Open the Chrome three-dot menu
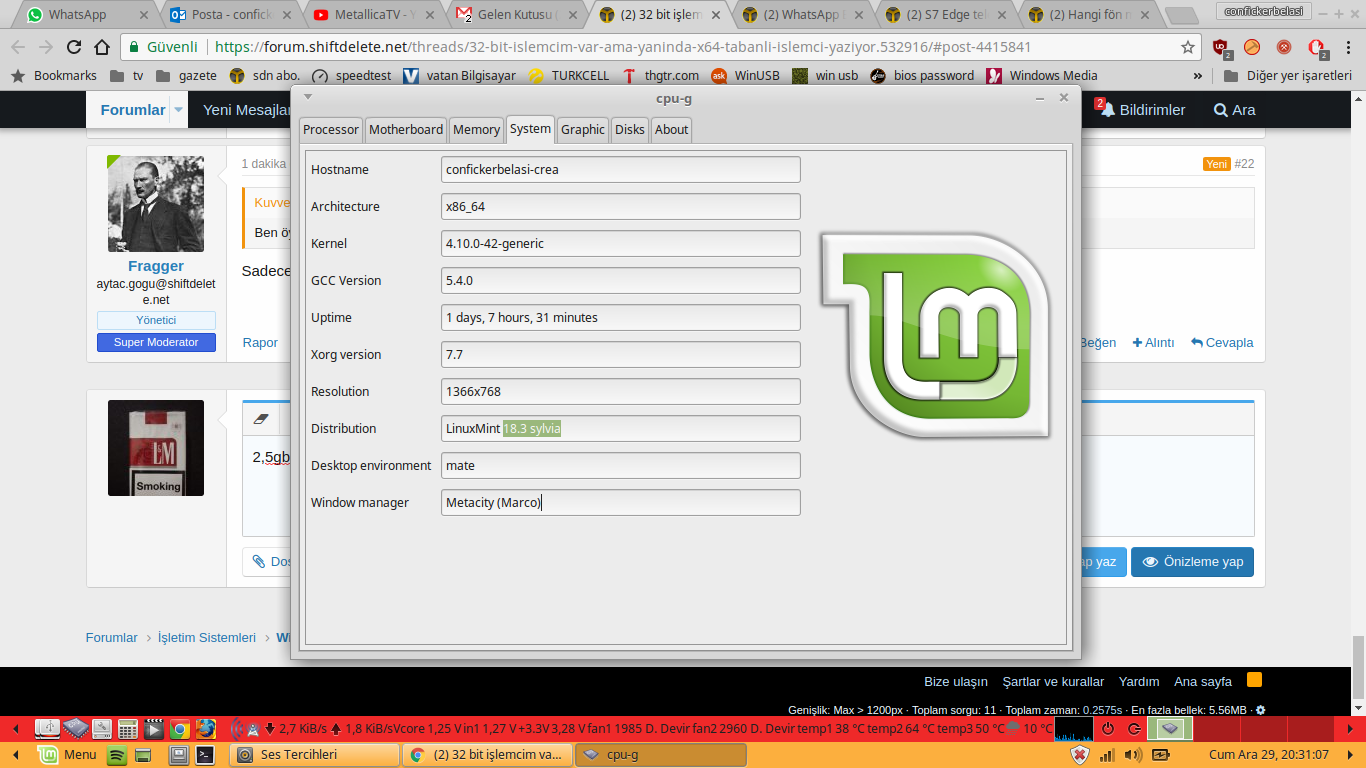 [x=1346, y=47]
